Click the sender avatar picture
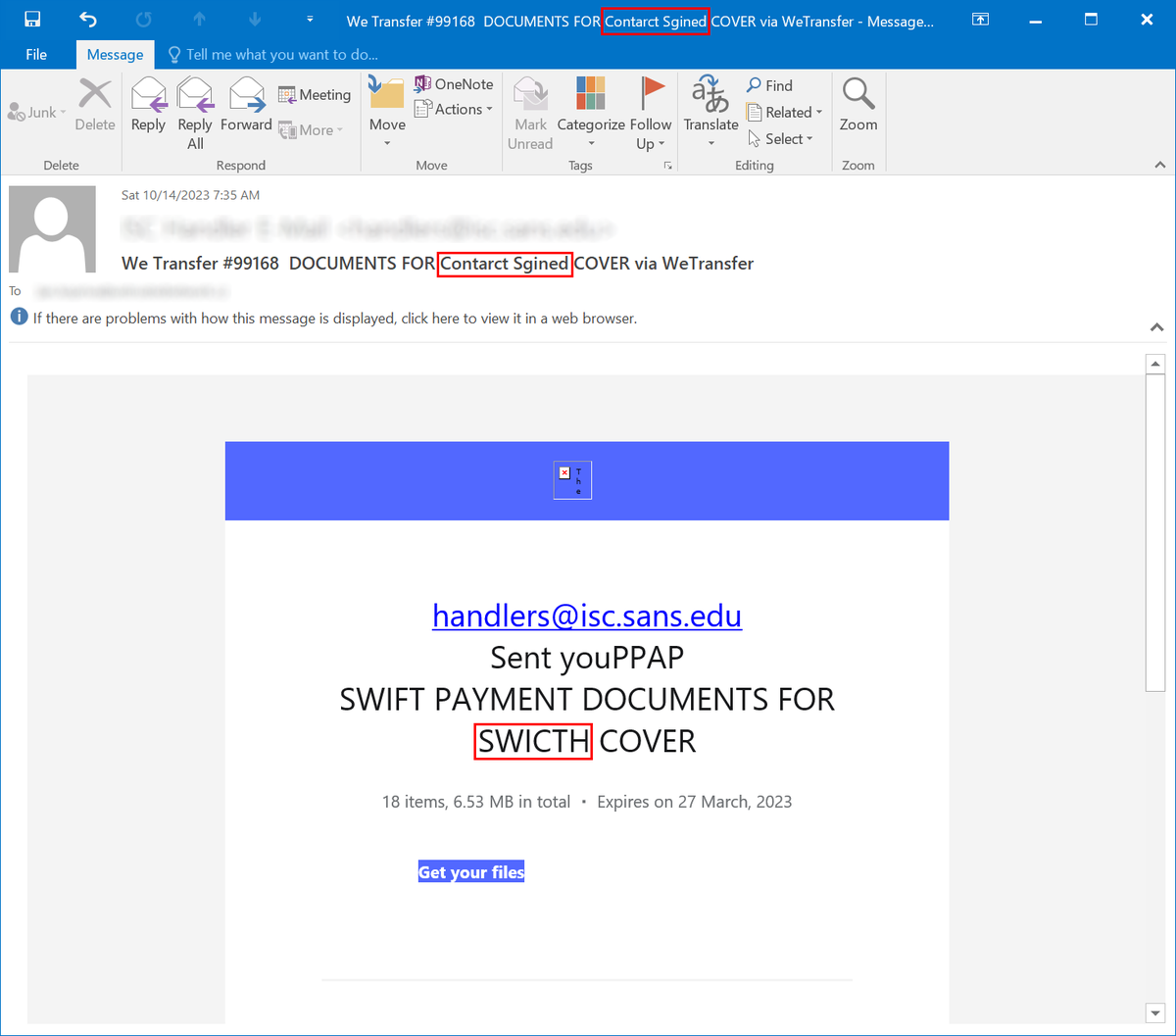The width and height of the screenshot is (1176, 1036). (53, 228)
